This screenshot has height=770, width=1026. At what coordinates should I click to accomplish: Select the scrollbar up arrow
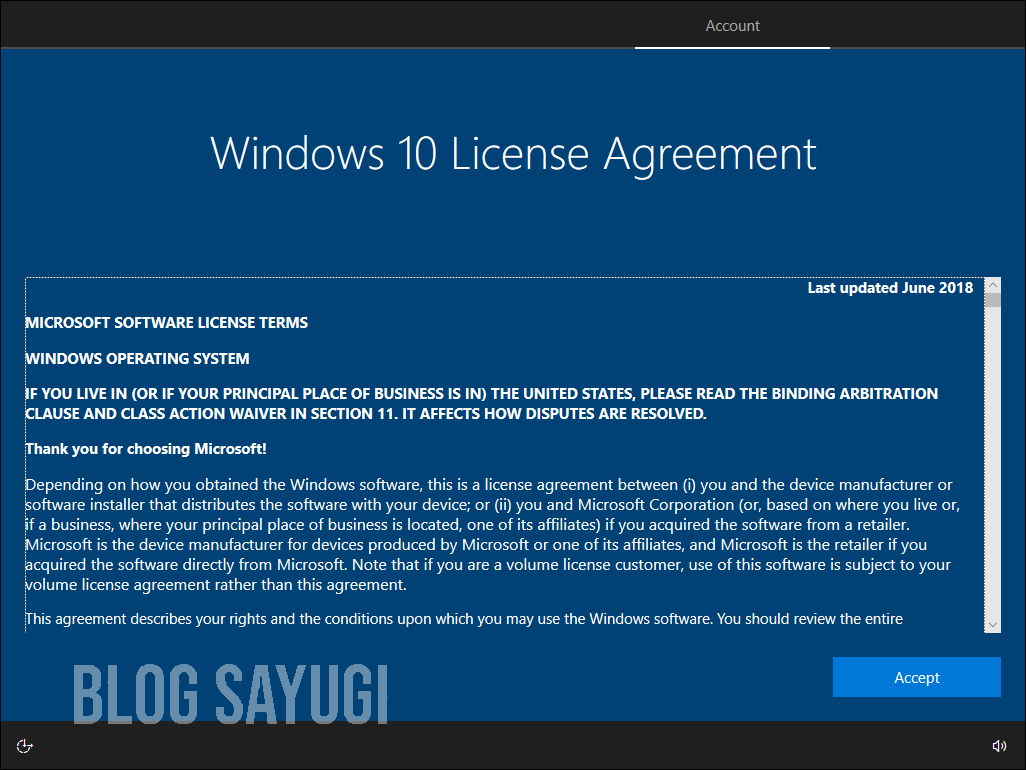992,286
